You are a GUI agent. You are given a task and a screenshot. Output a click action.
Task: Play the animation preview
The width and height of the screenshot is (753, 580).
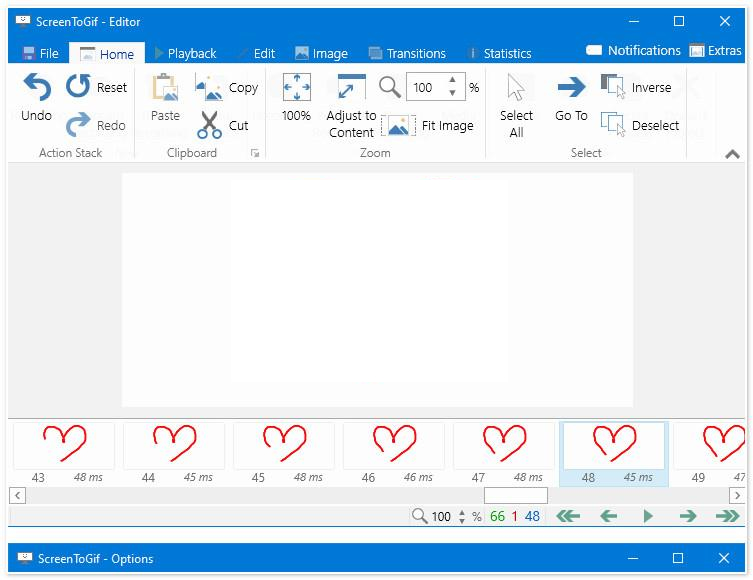[648, 516]
